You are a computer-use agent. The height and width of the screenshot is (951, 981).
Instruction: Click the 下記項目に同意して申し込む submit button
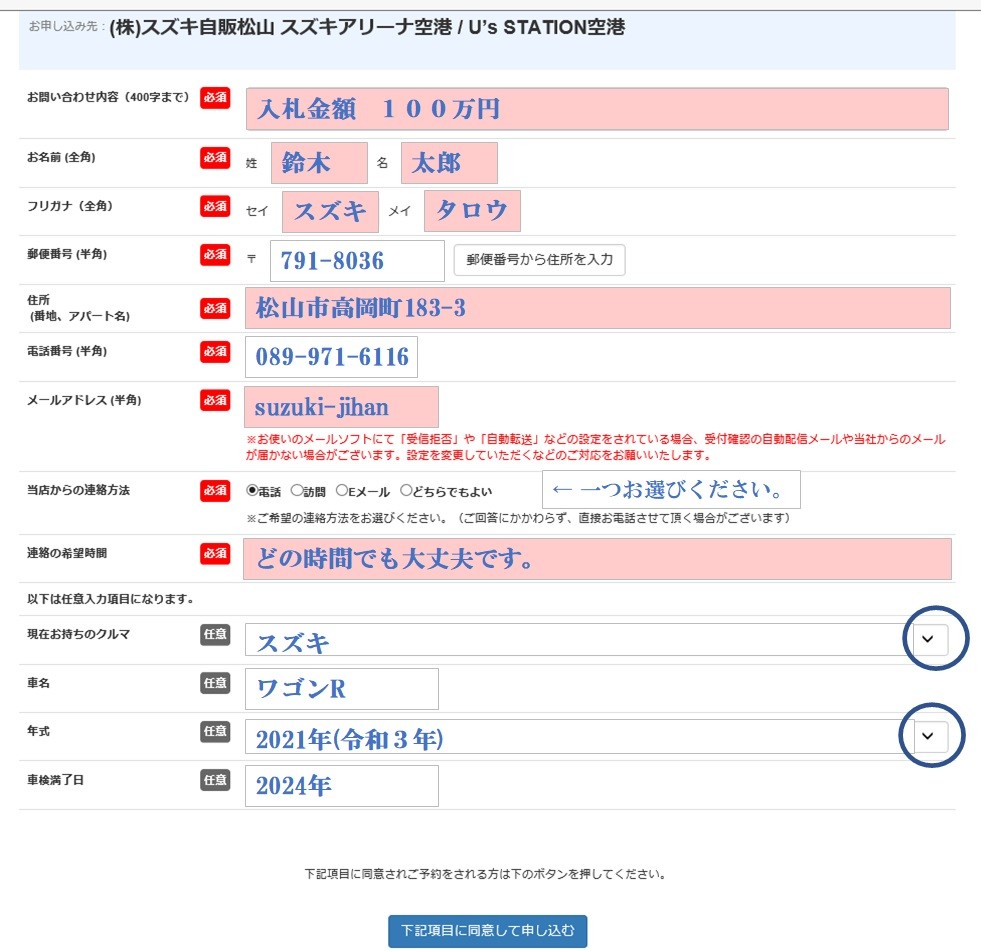487,931
